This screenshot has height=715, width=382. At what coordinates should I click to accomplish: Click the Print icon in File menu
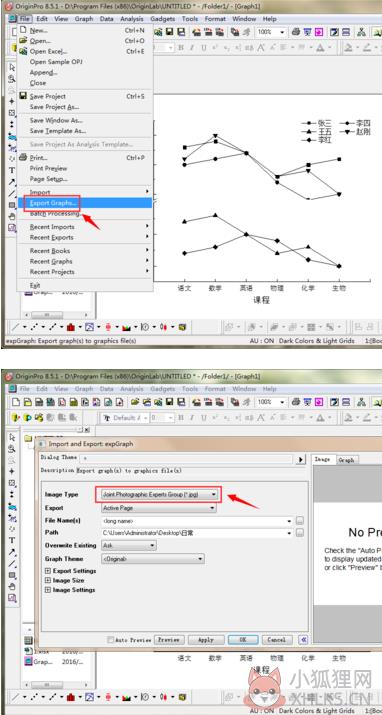pyautogui.click(x=23, y=157)
